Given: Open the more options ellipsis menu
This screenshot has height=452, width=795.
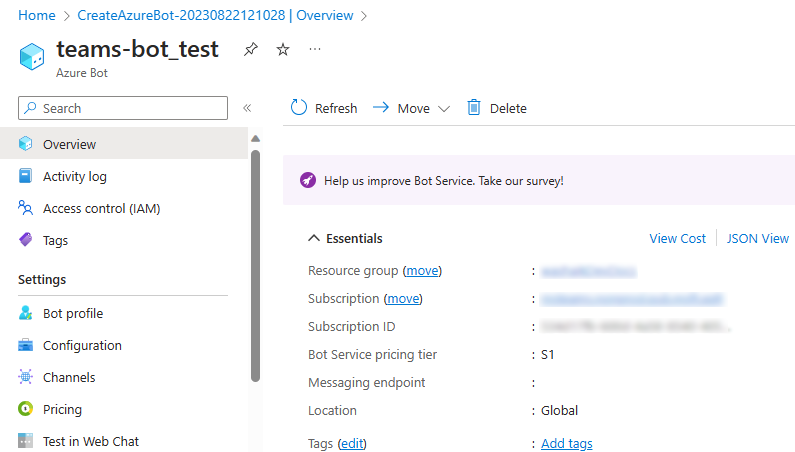Looking at the screenshot, I should (315, 49).
